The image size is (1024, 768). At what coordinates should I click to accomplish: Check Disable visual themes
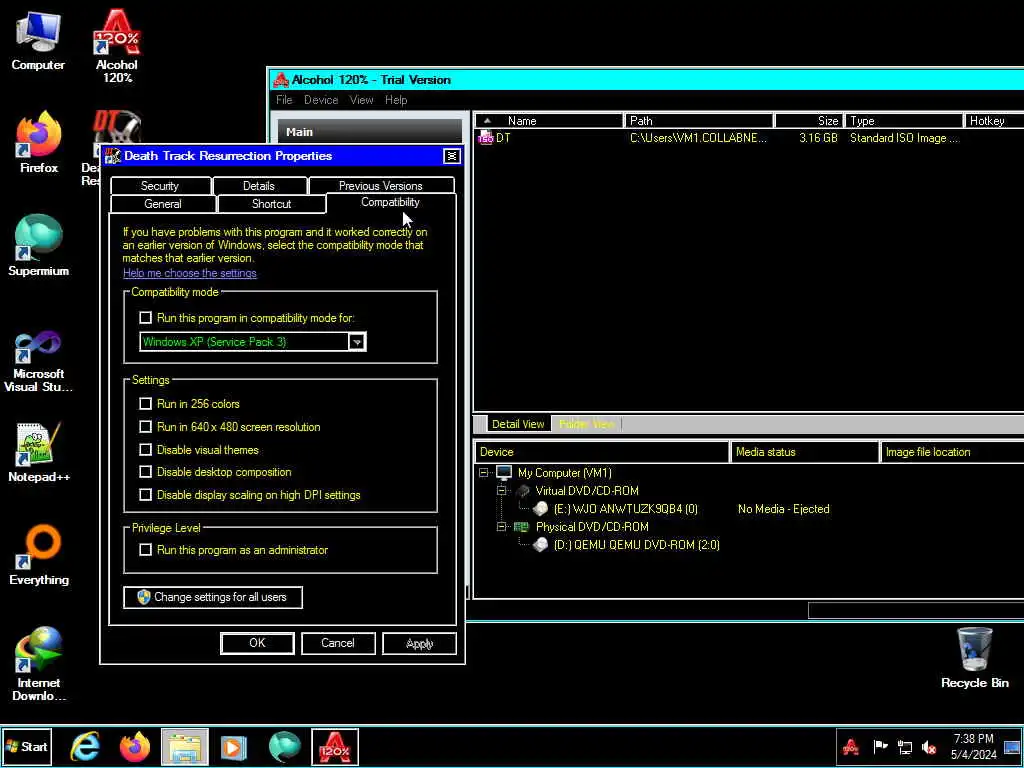coord(146,450)
